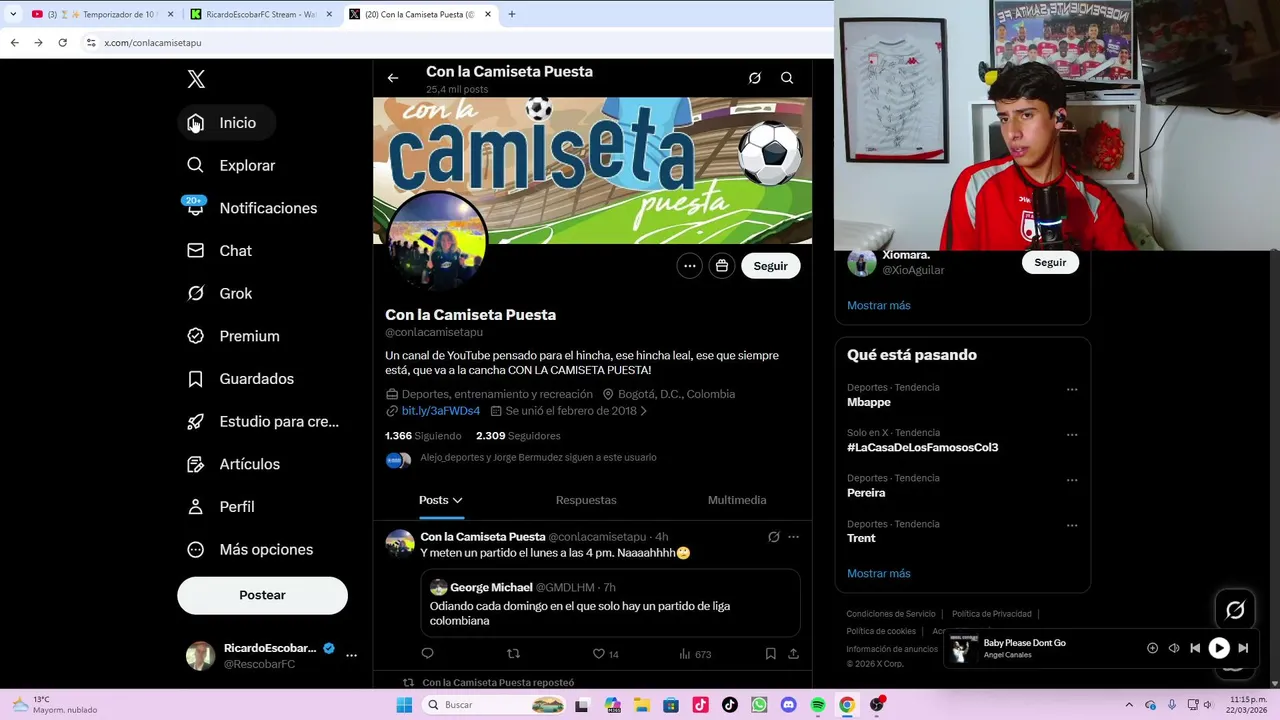Open Notificaciones in the sidebar
This screenshot has width=1280, height=720.
253,208
